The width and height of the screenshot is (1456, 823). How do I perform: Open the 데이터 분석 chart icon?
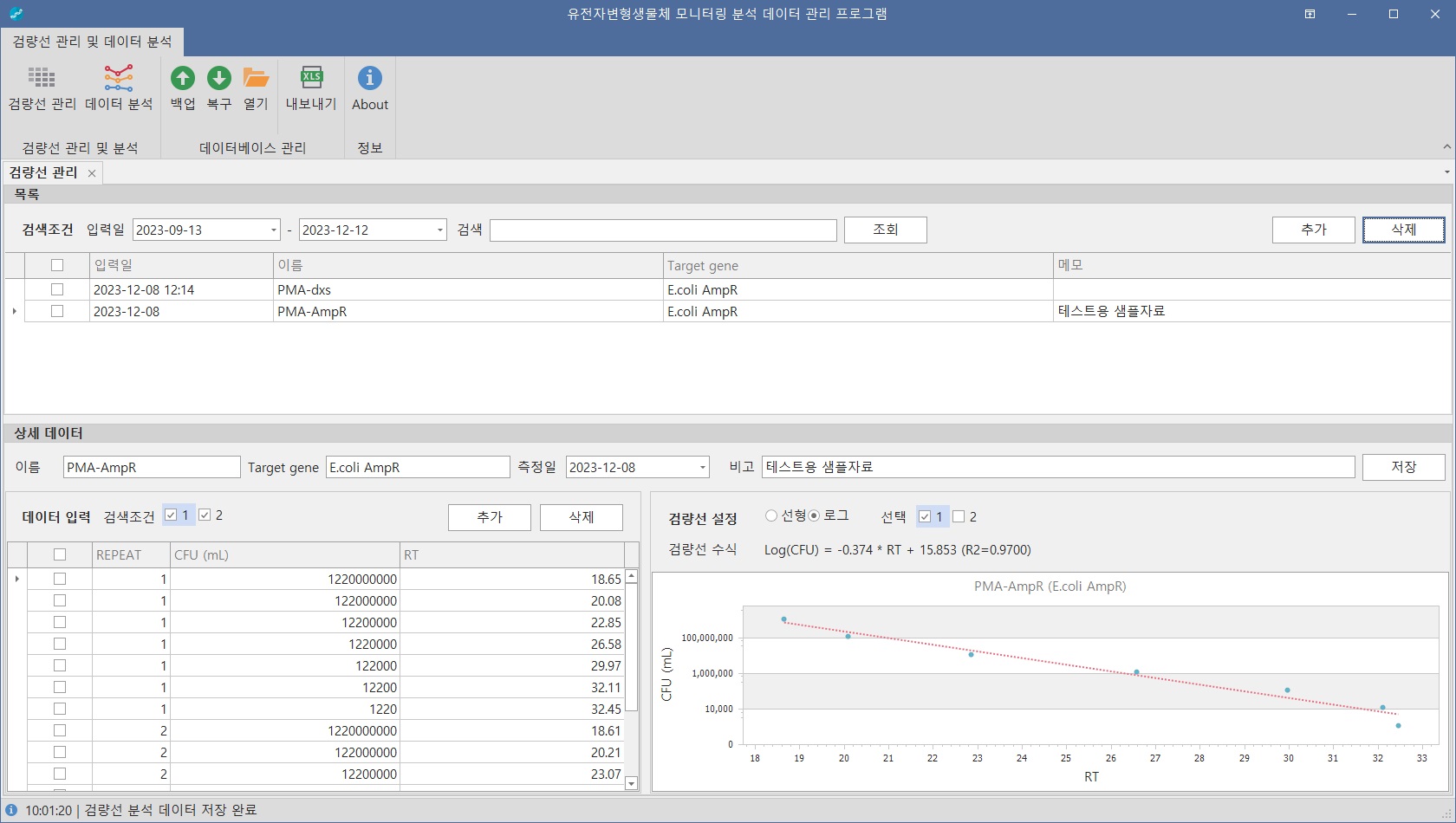119,79
